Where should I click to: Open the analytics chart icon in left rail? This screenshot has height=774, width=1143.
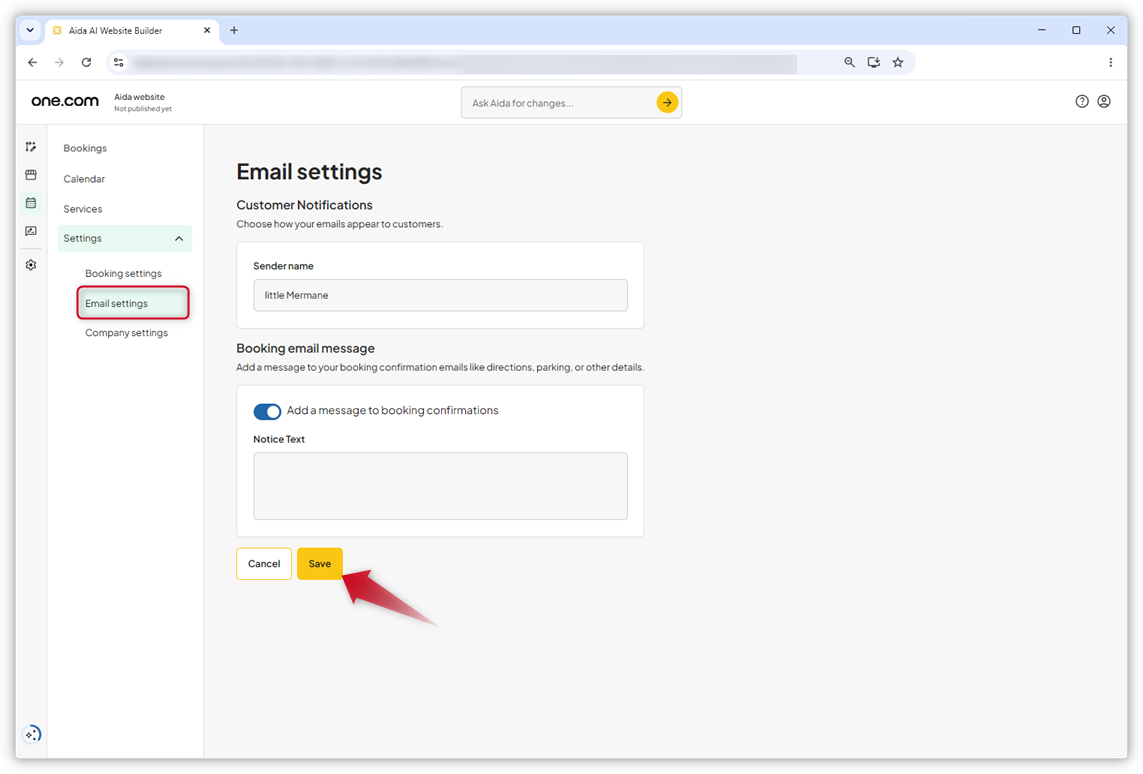point(31,231)
